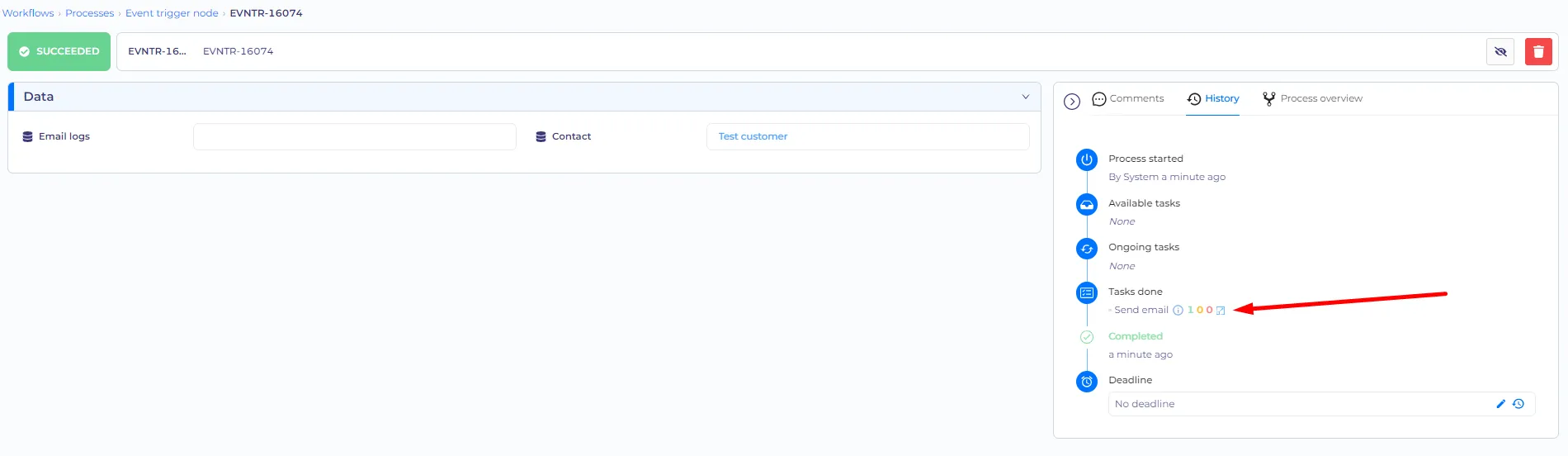
Task: Click the 'By System a minute ago' text
Action: (1167, 177)
